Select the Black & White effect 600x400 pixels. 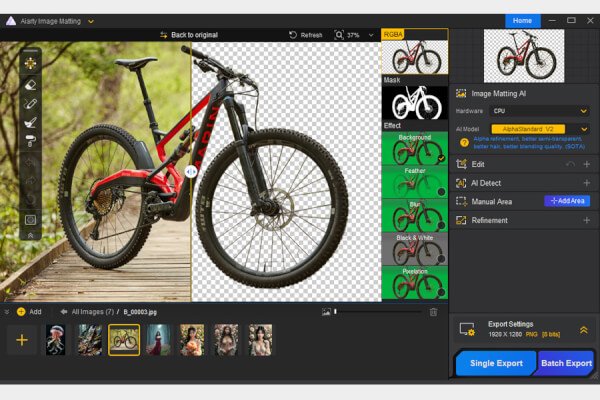click(x=415, y=249)
